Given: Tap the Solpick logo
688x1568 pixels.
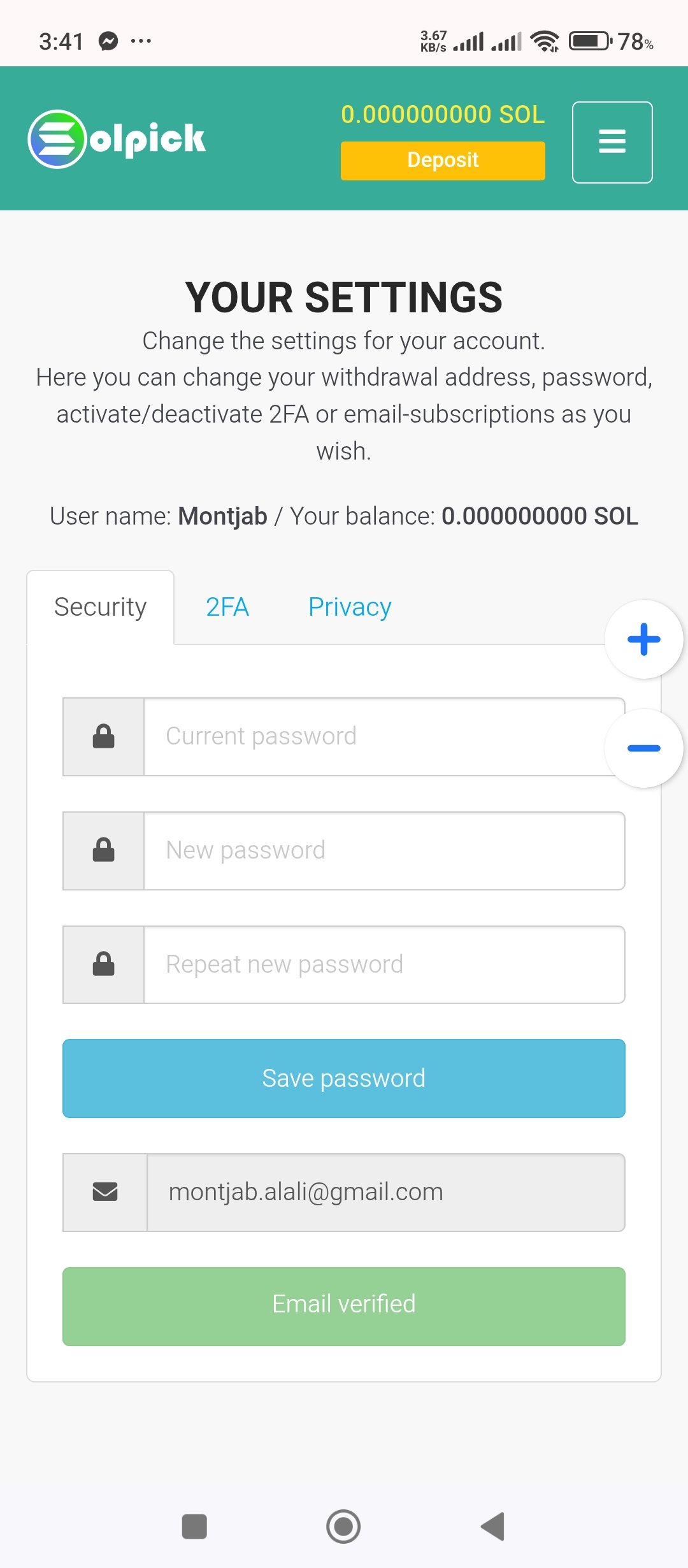Looking at the screenshot, I should 117,139.
